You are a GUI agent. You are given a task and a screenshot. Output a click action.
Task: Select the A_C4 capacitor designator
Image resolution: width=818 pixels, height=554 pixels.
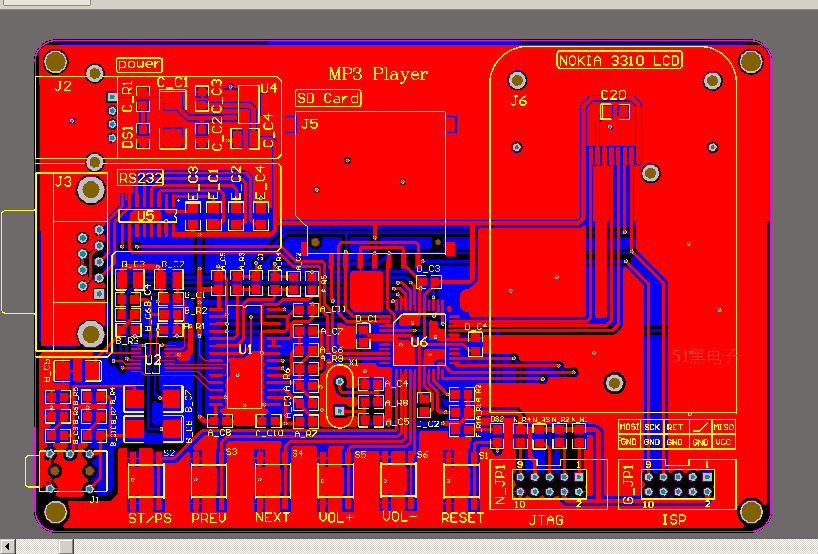coord(396,384)
